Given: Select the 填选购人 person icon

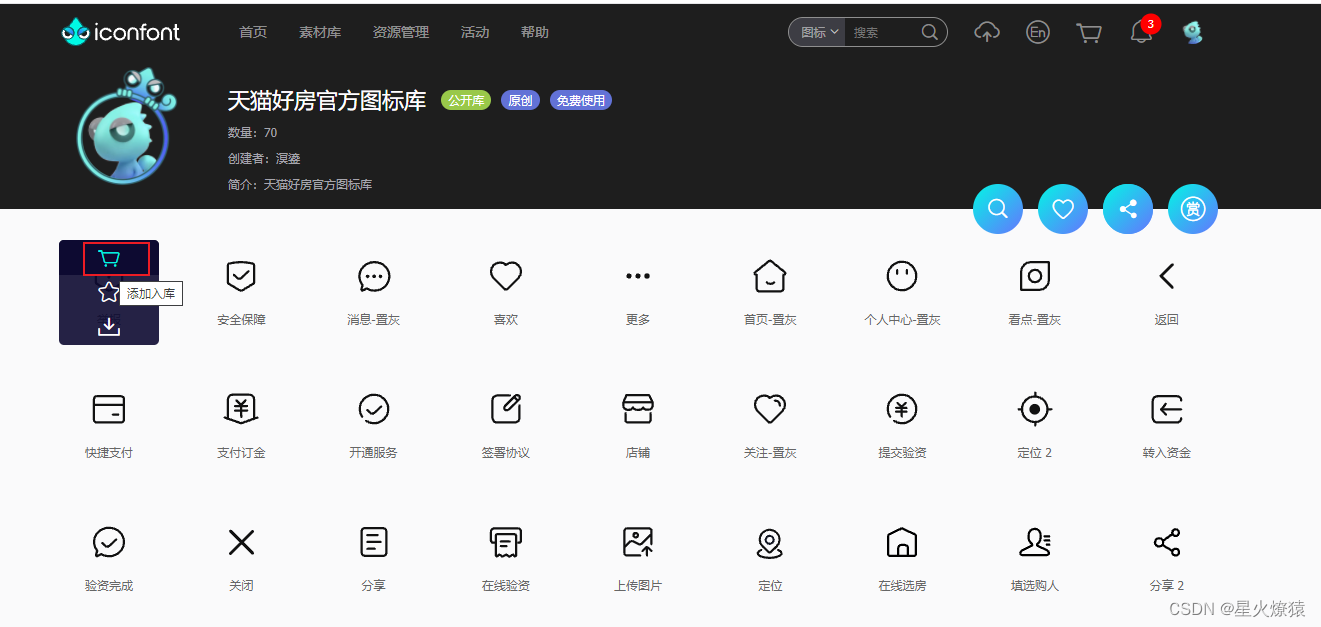Looking at the screenshot, I should pyautogui.click(x=1035, y=542).
